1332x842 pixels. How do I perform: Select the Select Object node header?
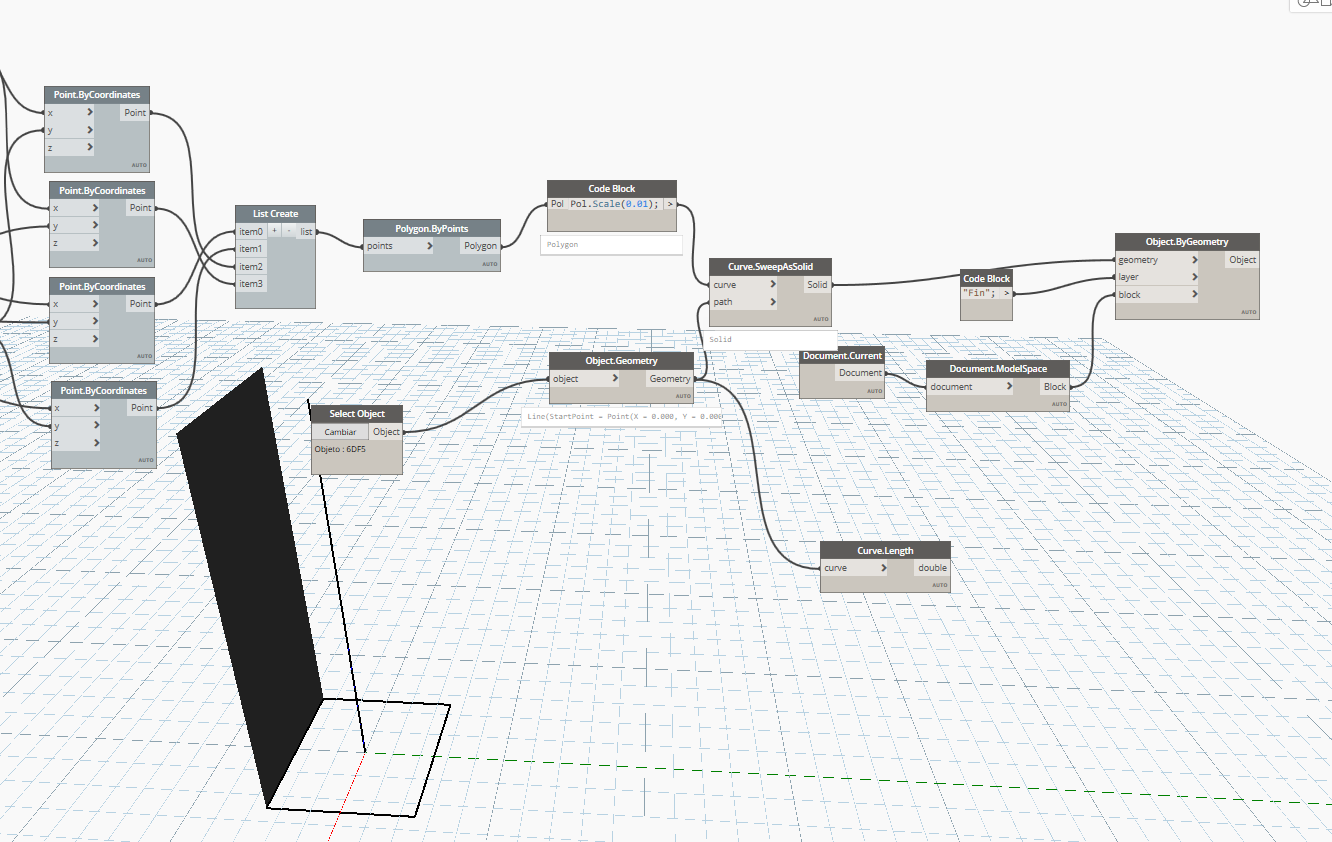[357, 414]
